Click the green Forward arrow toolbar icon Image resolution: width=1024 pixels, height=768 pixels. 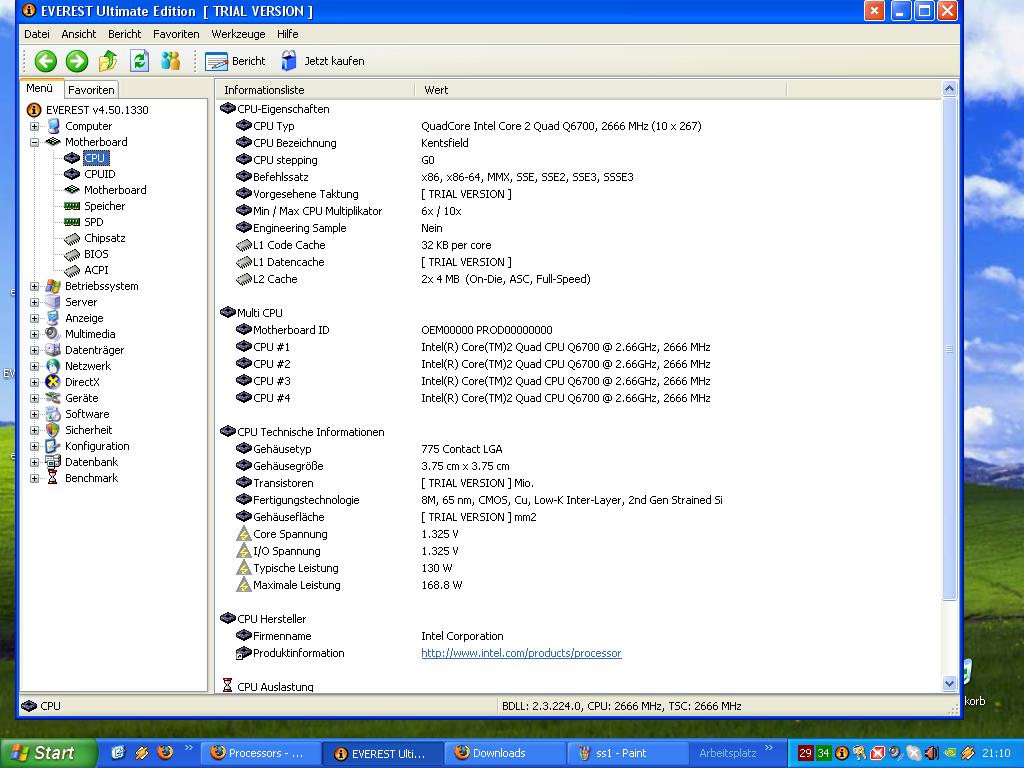[77, 61]
